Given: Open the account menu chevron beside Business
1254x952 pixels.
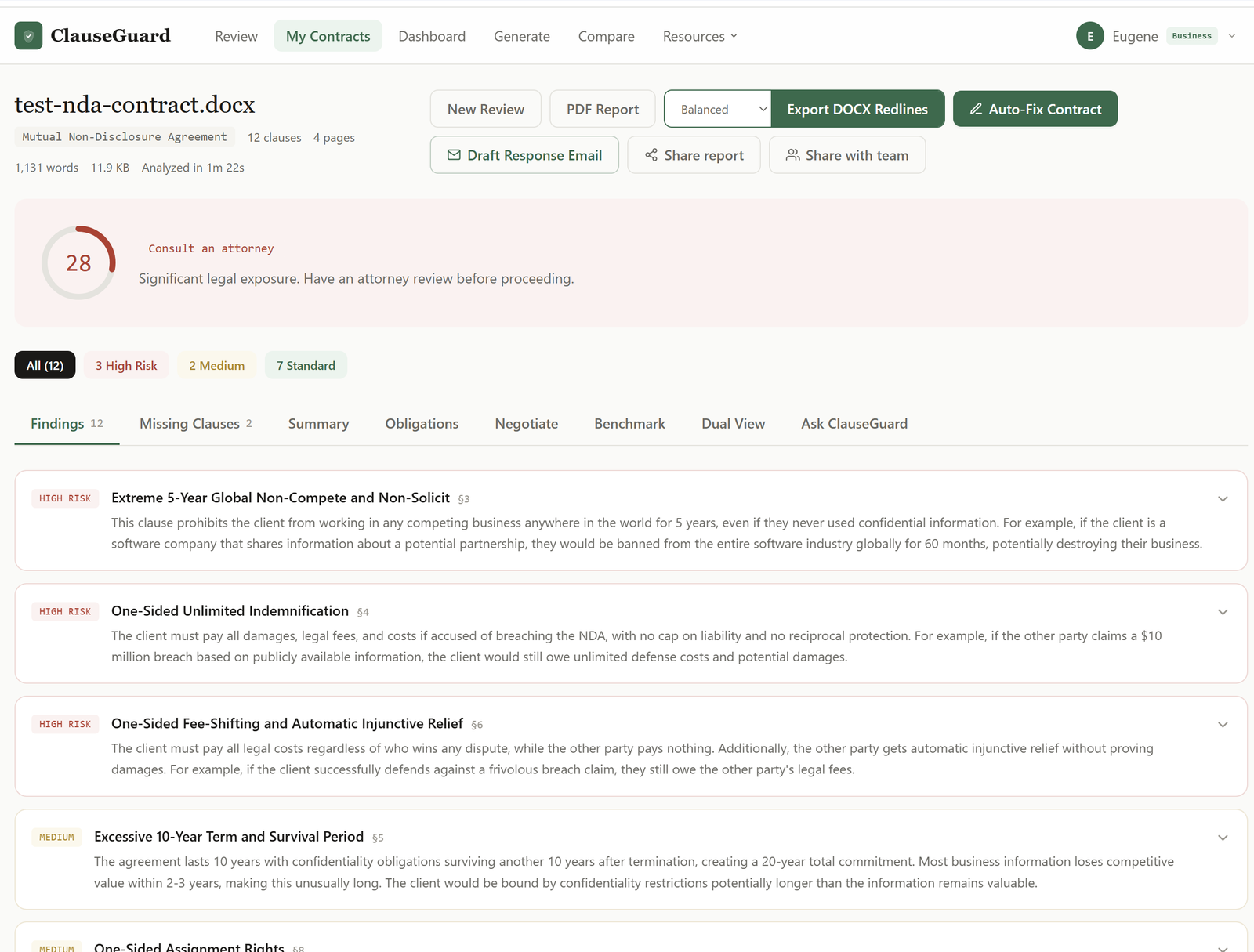Looking at the screenshot, I should (x=1232, y=36).
